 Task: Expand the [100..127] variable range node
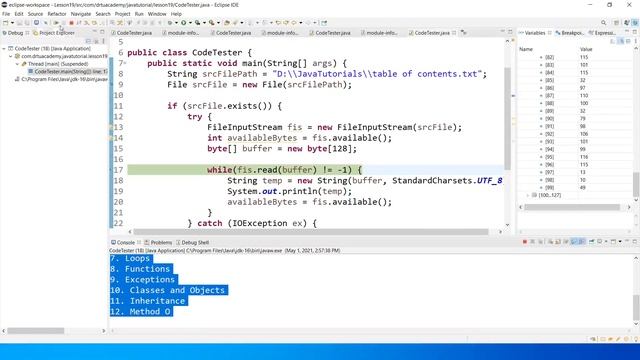coord(528,196)
